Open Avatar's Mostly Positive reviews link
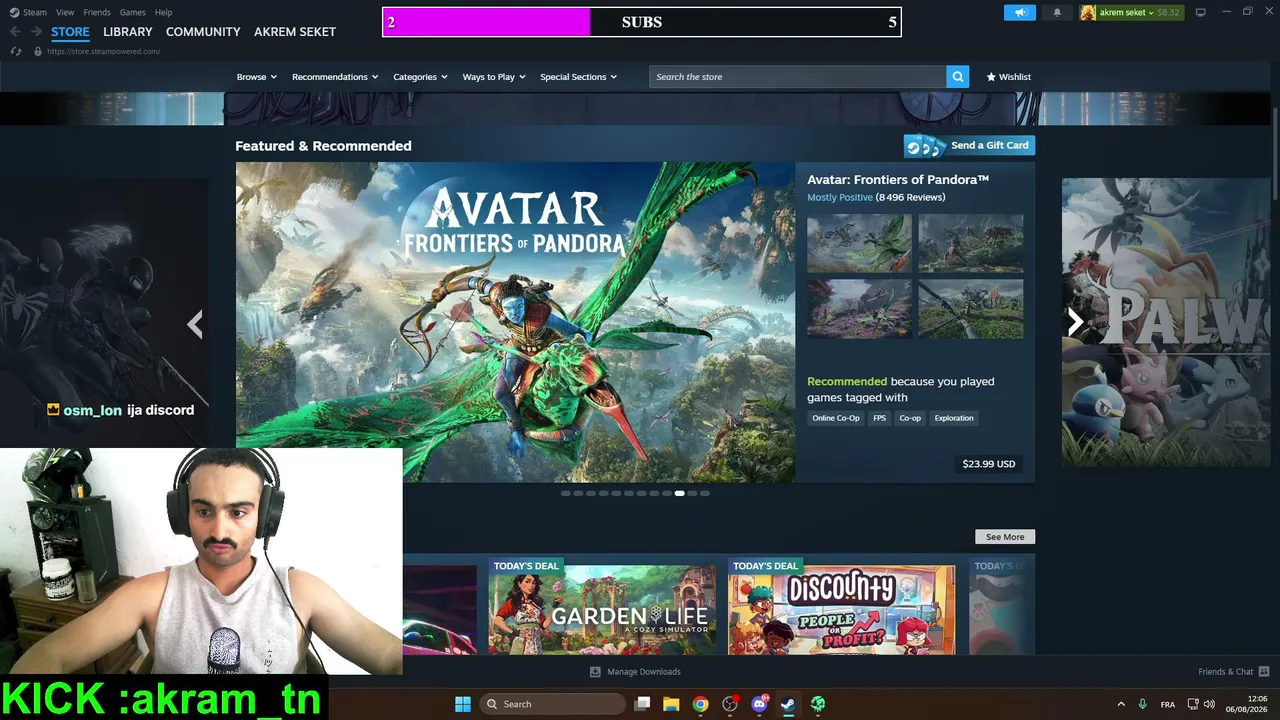1280x720 pixels. click(840, 197)
